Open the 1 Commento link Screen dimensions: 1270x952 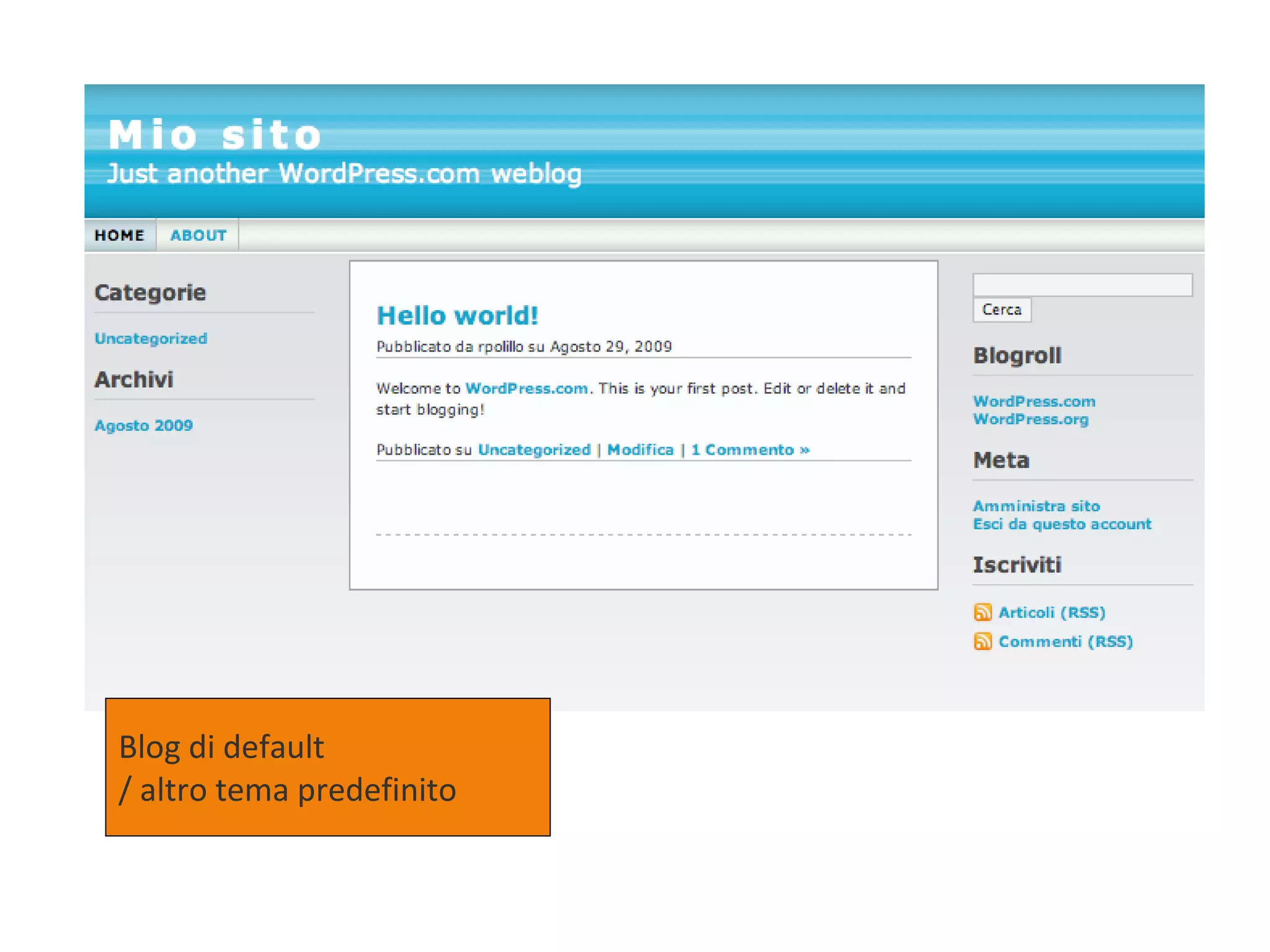tap(750, 450)
